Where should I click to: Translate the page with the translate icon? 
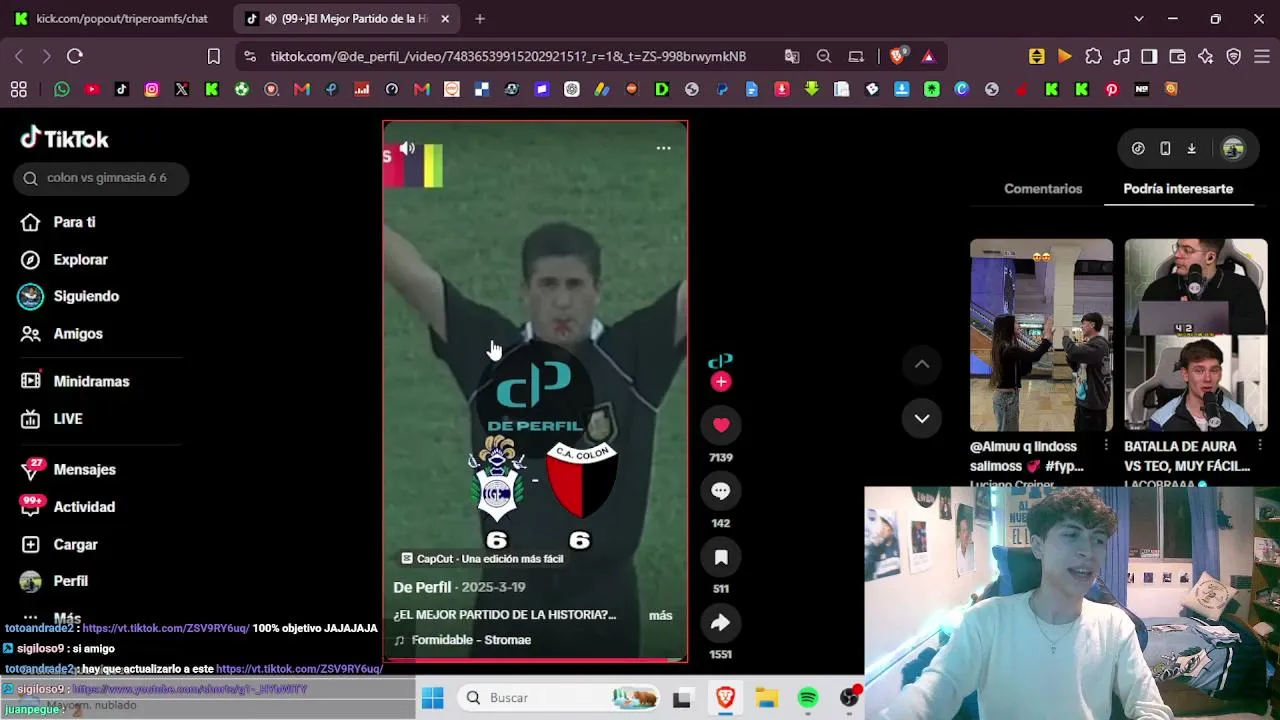point(792,57)
